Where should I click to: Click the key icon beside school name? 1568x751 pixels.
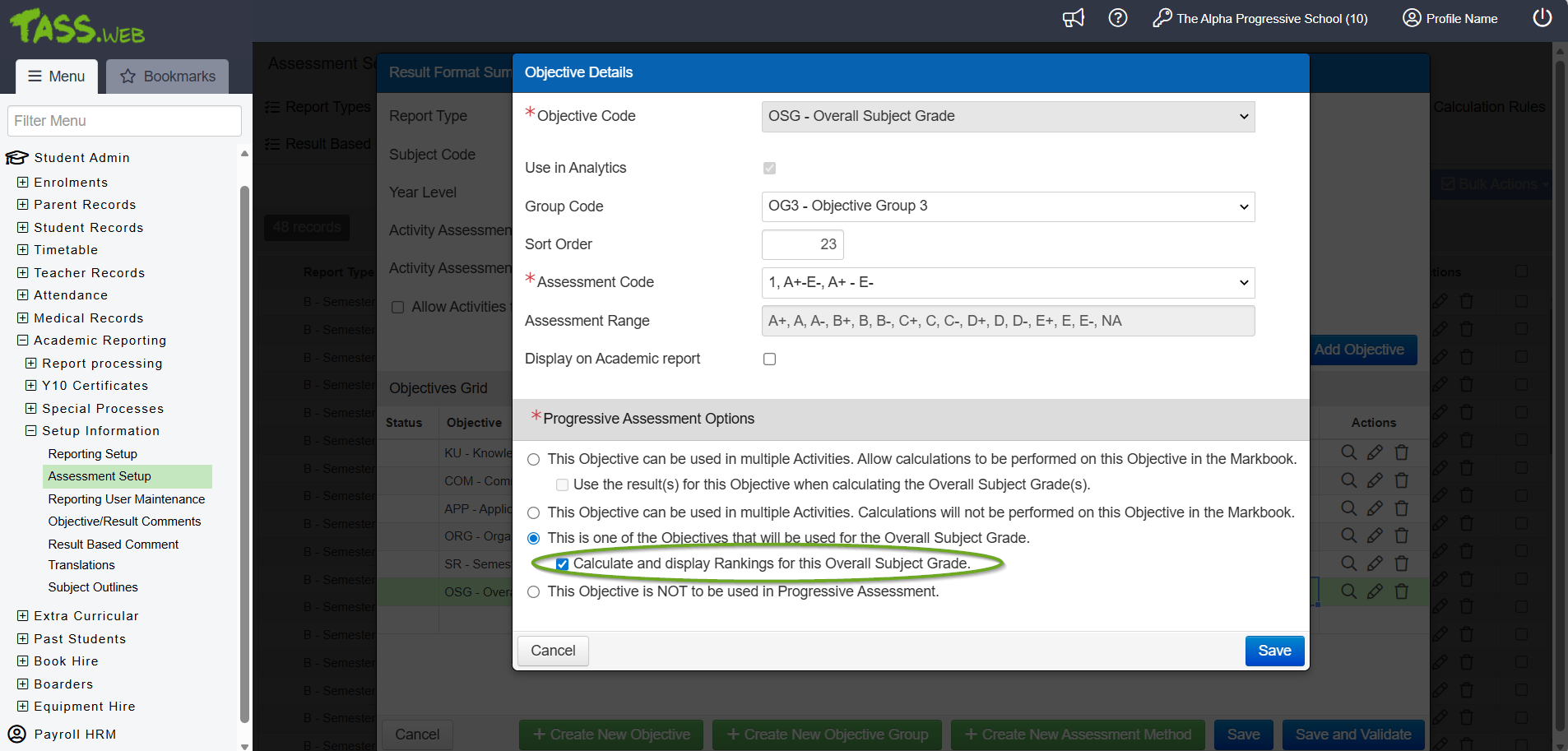pos(1162,18)
